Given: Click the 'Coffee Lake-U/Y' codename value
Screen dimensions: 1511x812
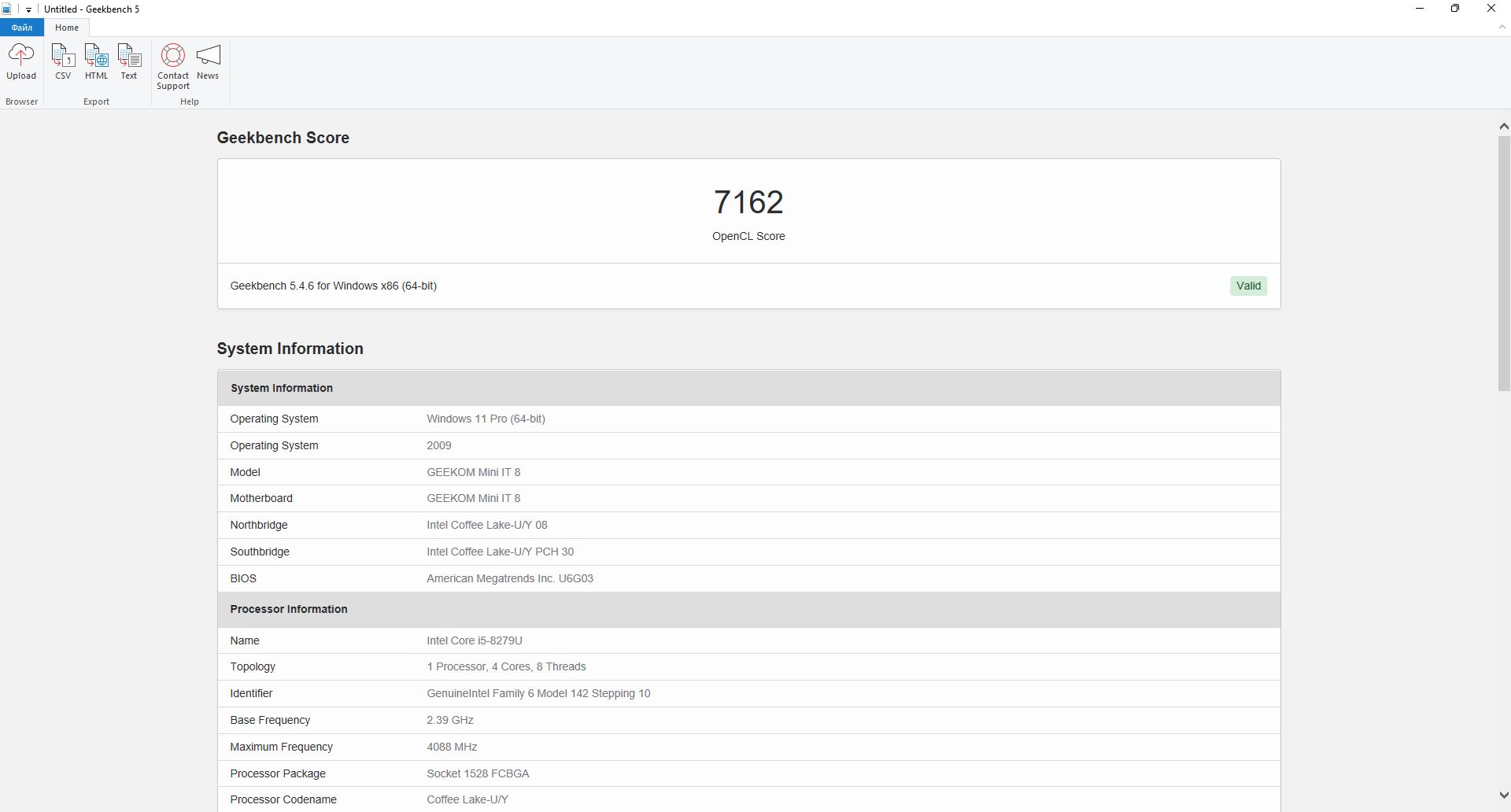Looking at the screenshot, I should click(x=467, y=799).
